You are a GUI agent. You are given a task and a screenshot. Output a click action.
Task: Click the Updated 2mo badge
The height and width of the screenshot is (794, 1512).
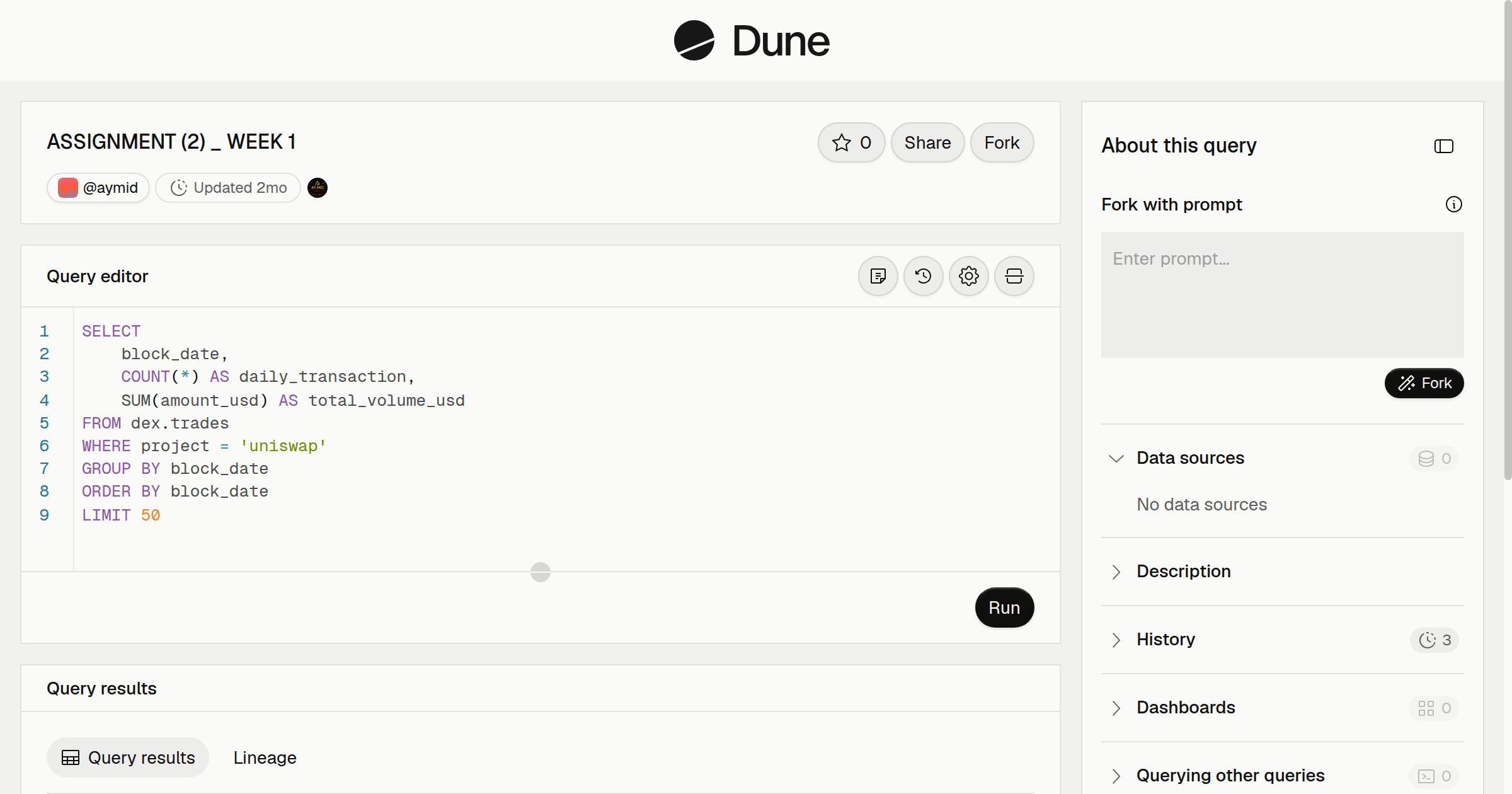[228, 188]
